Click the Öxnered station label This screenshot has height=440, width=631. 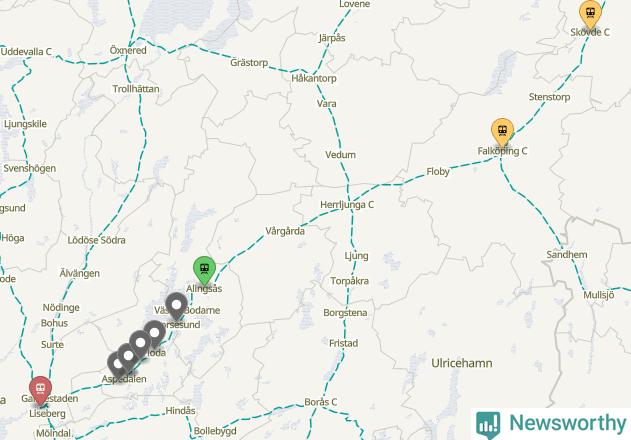tap(128, 50)
